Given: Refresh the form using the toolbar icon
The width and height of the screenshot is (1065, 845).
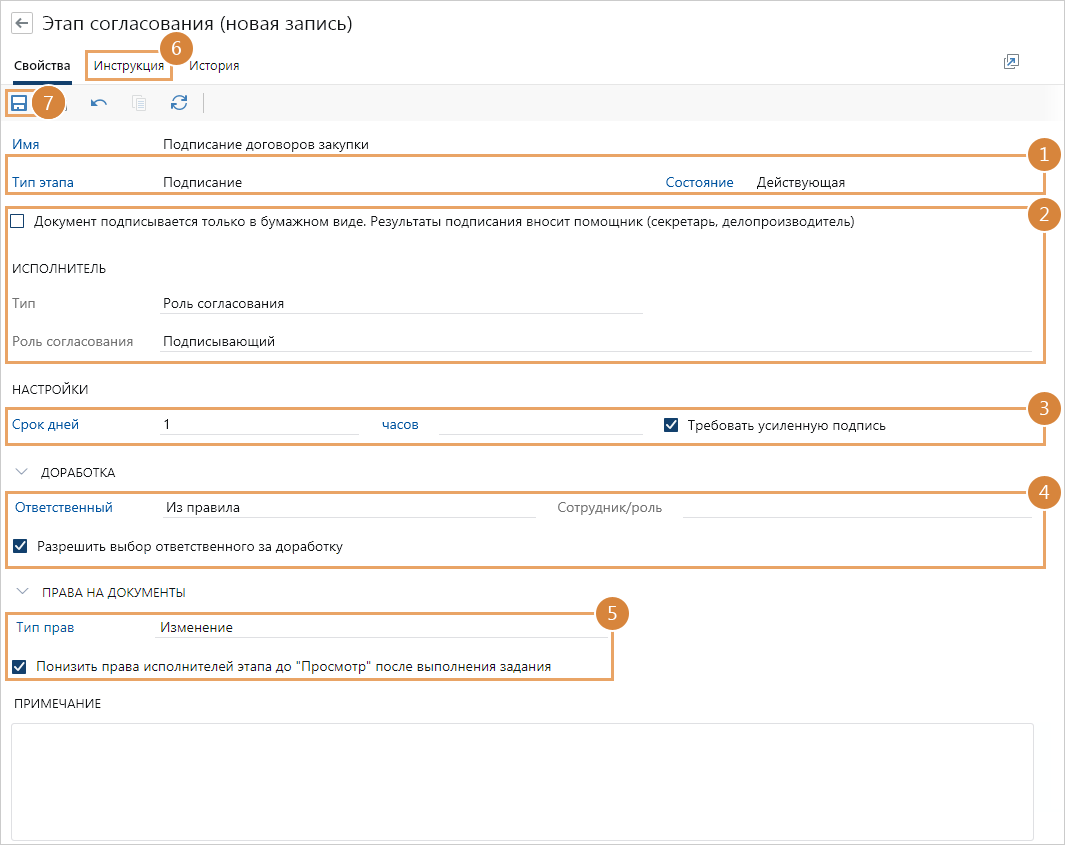Looking at the screenshot, I should coord(179,102).
